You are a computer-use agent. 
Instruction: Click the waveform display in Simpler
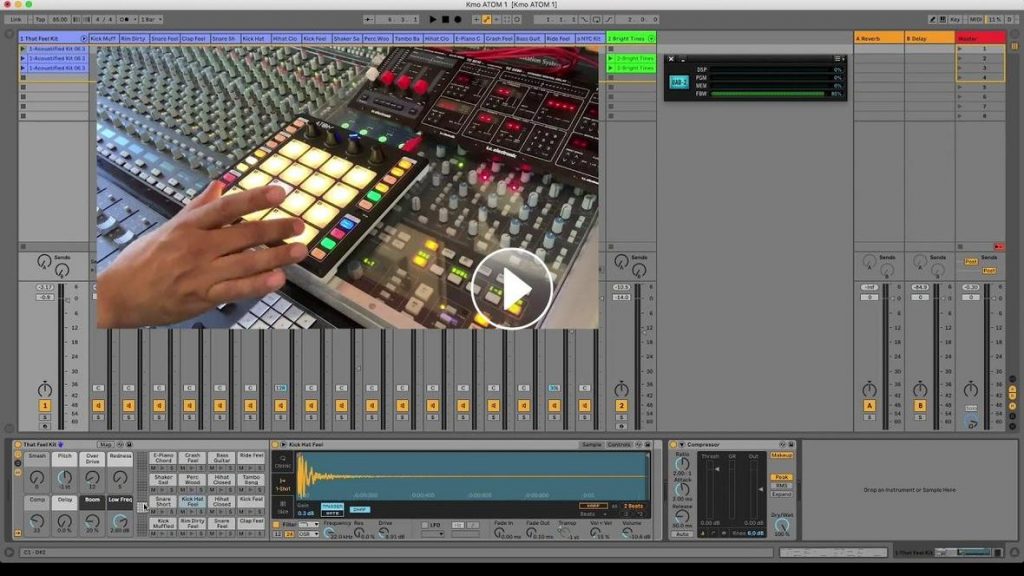[x=473, y=477]
